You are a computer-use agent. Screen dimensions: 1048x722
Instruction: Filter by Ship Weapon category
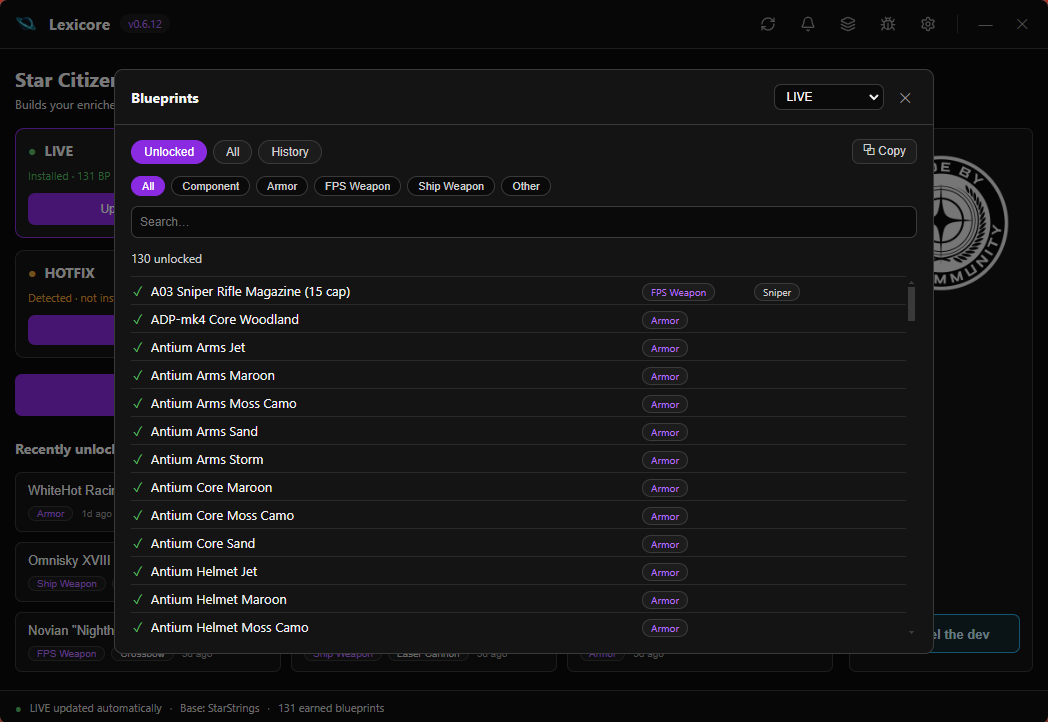coord(451,186)
